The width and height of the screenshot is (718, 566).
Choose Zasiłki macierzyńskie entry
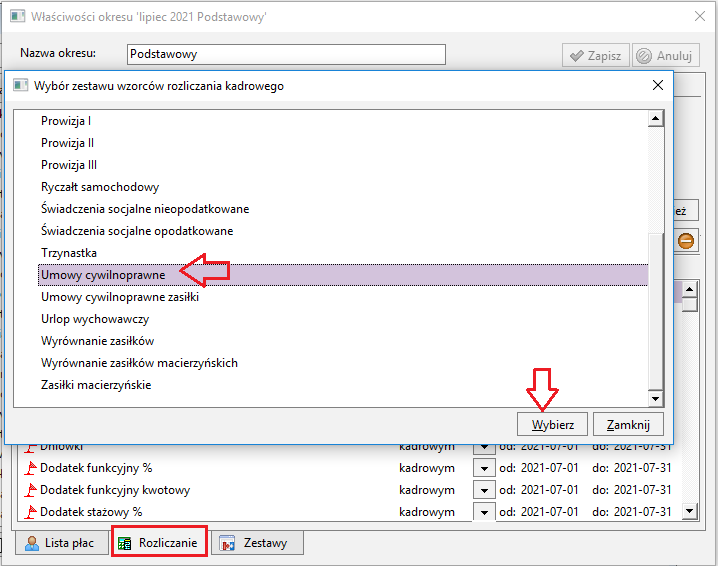point(96,385)
